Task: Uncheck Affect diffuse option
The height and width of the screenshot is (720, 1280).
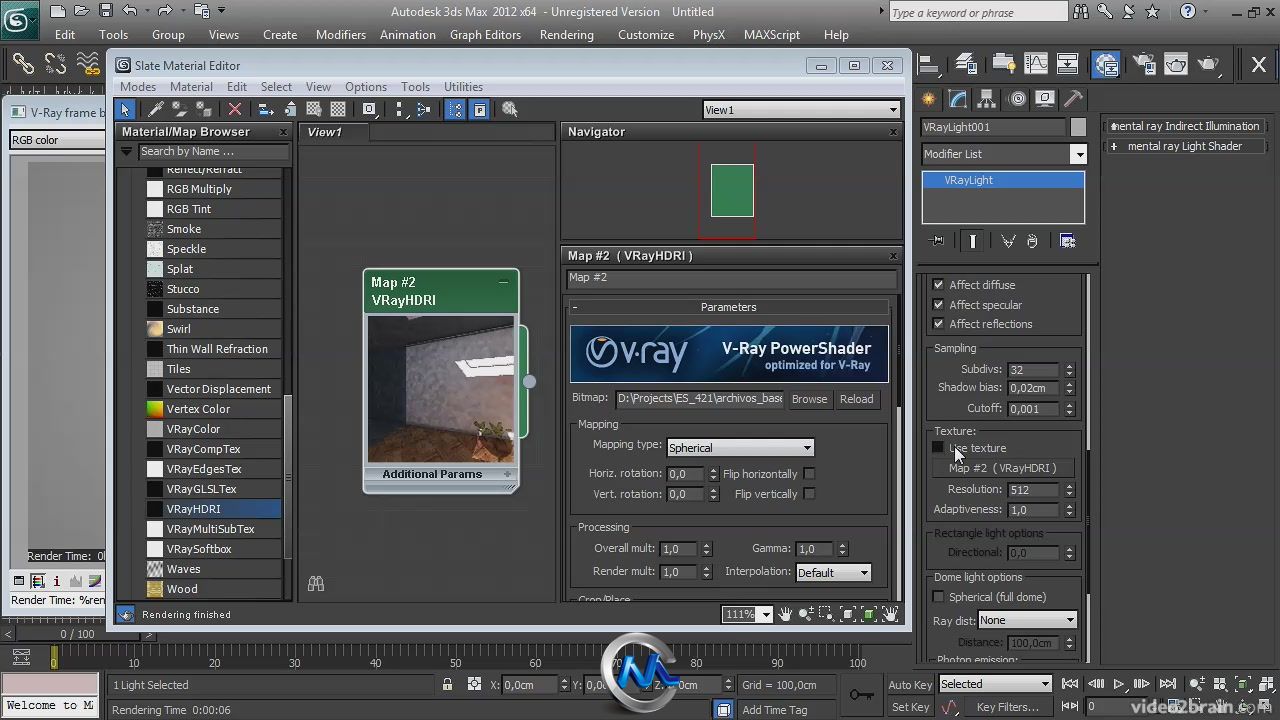Action: click(x=938, y=285)
